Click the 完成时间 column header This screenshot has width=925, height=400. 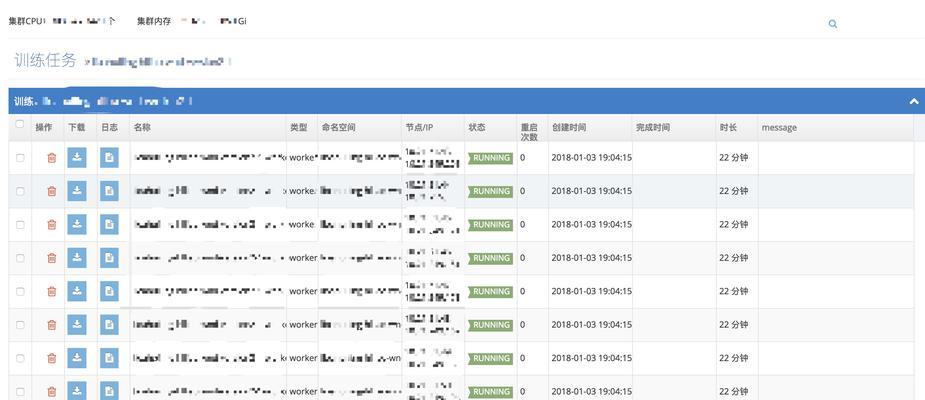[x=653, y=127]
